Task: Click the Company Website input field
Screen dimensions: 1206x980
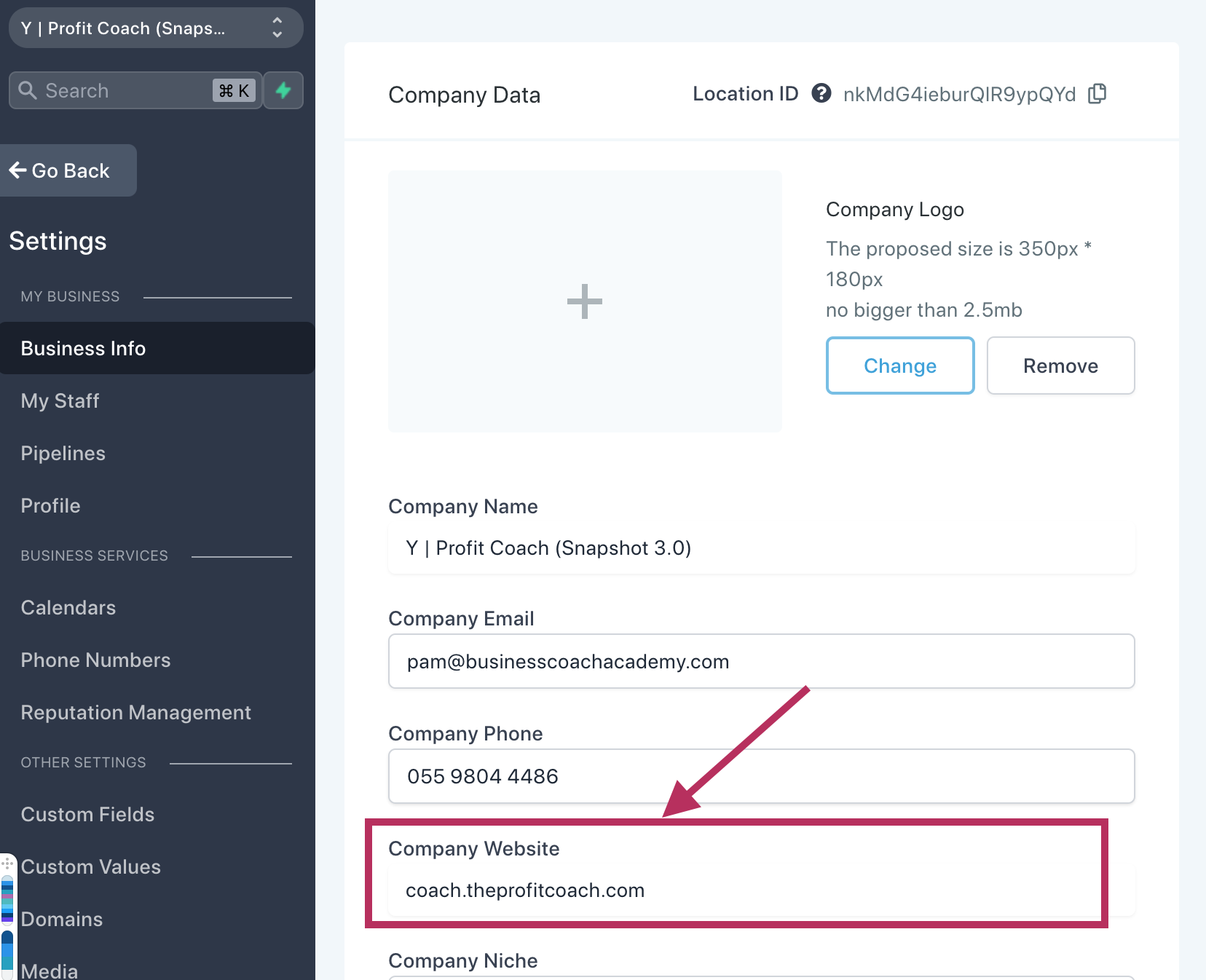Action: pos(762,890)
